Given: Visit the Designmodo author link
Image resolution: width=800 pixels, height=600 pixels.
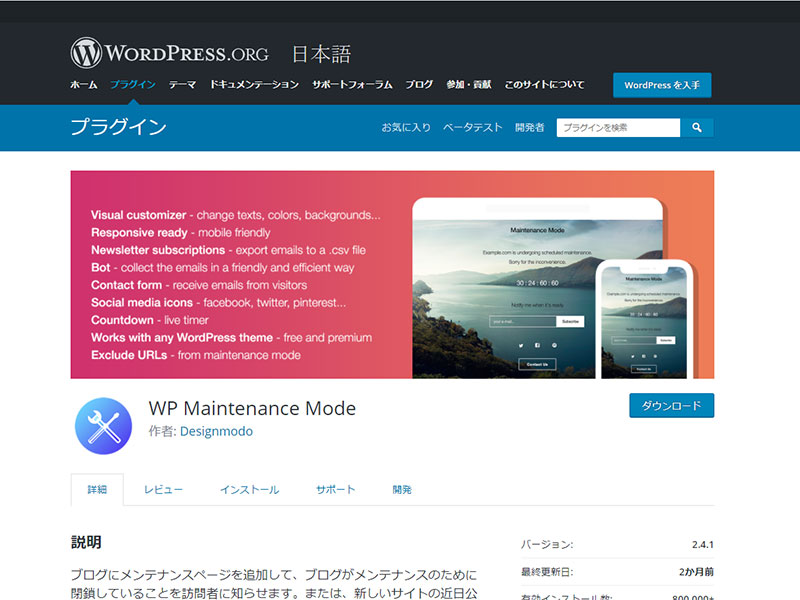Looking at the screenshot, I should (x=216, y=432).
